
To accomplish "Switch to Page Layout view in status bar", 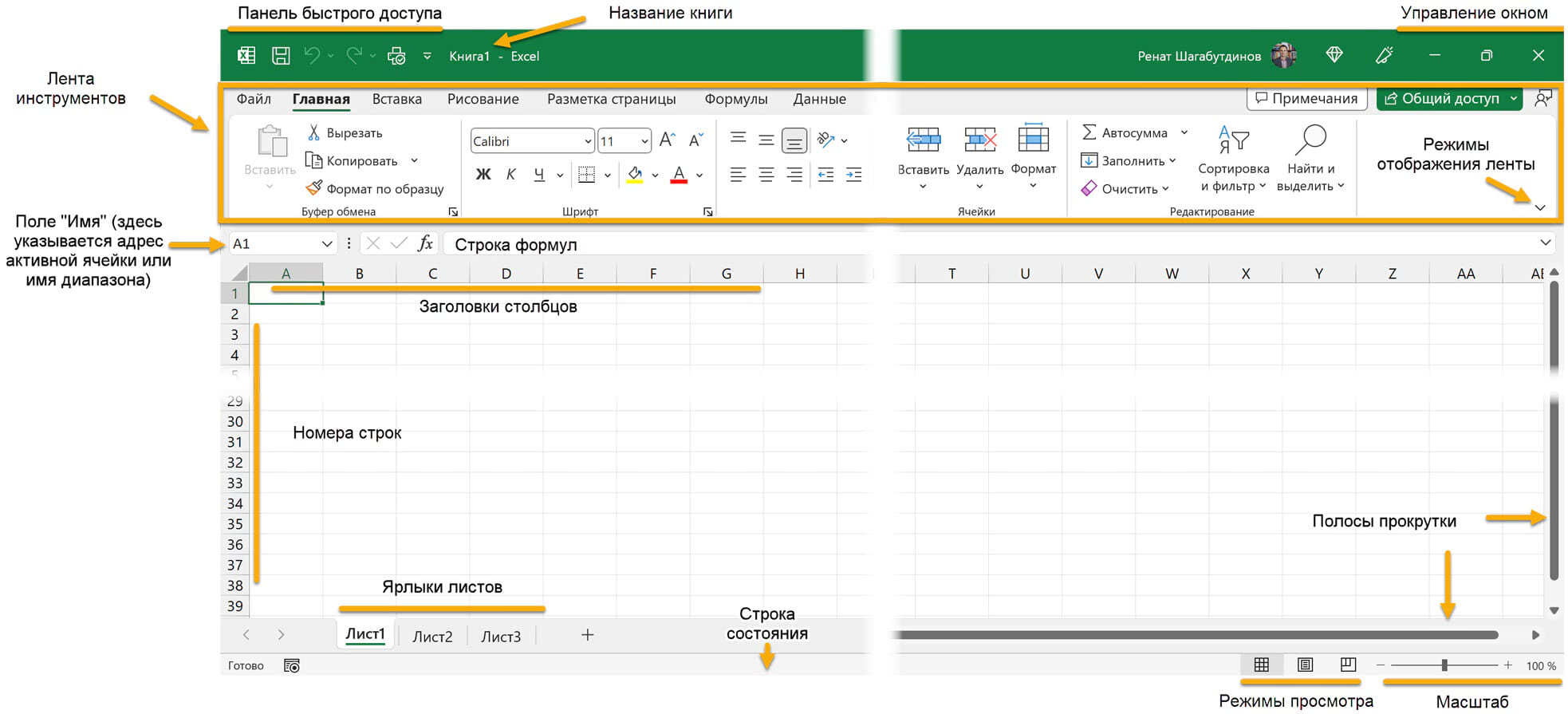I will (x=1305, y=665).
